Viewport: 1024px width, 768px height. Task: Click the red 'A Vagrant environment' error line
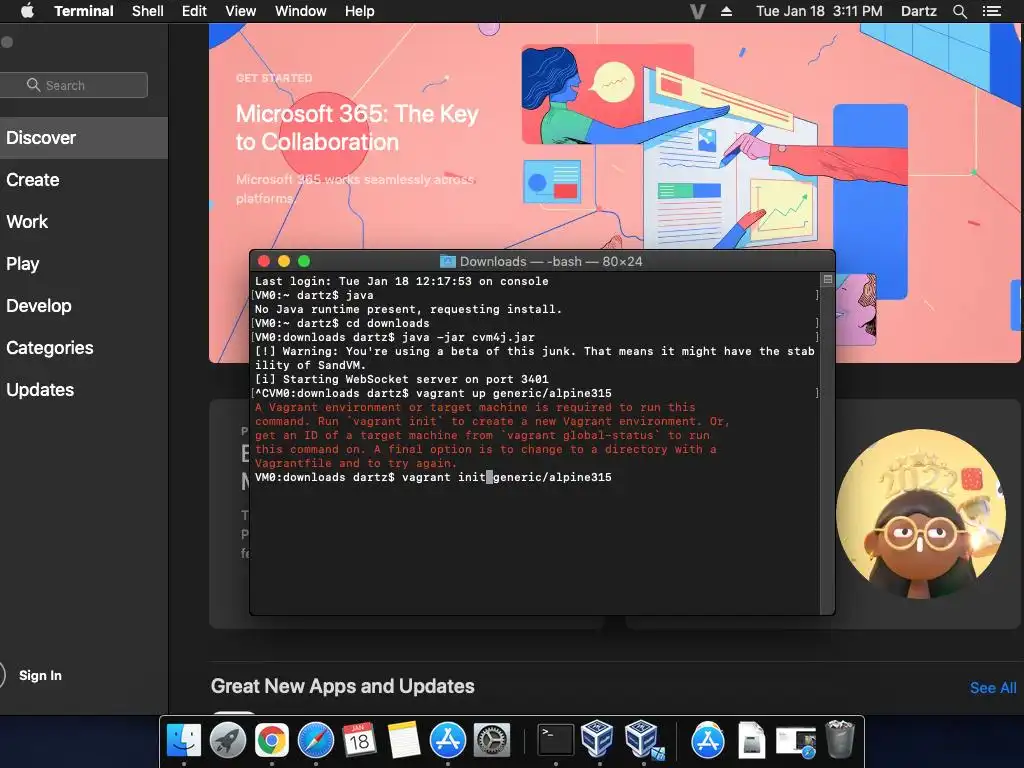475,408
